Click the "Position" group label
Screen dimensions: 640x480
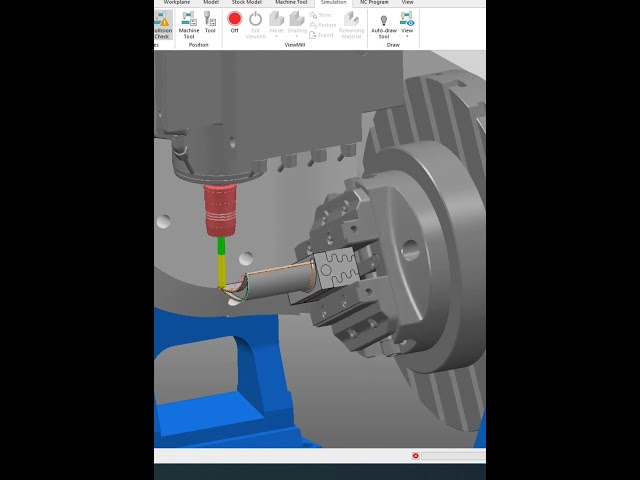click(199, 45)
